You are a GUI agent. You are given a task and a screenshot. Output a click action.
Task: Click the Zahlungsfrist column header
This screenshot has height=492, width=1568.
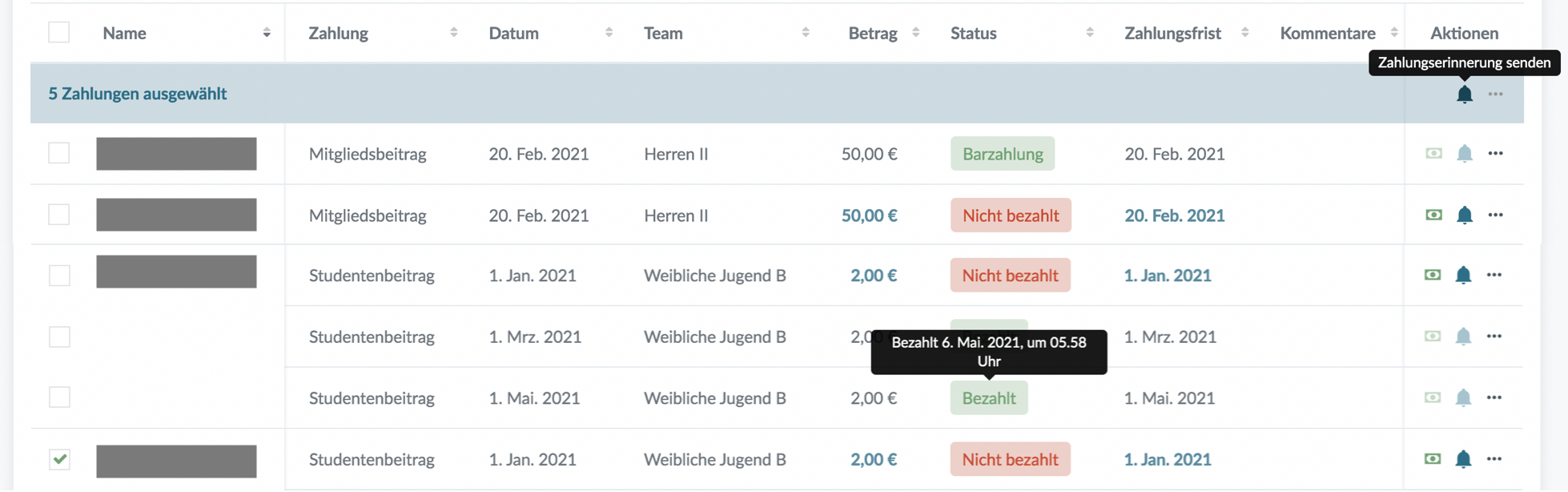click(1172, 33)
